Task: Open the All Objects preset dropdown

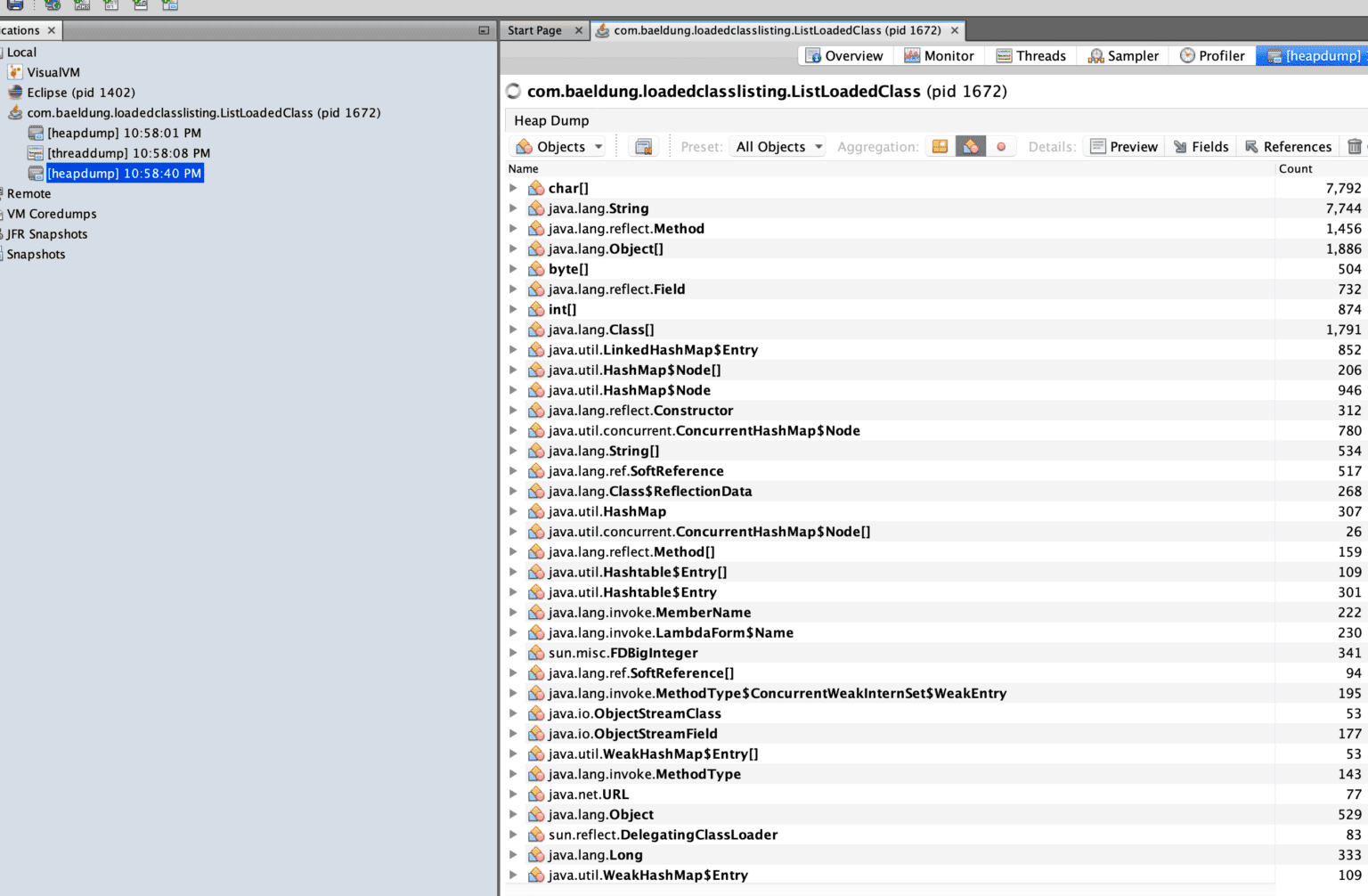Action: click(777, 146)
